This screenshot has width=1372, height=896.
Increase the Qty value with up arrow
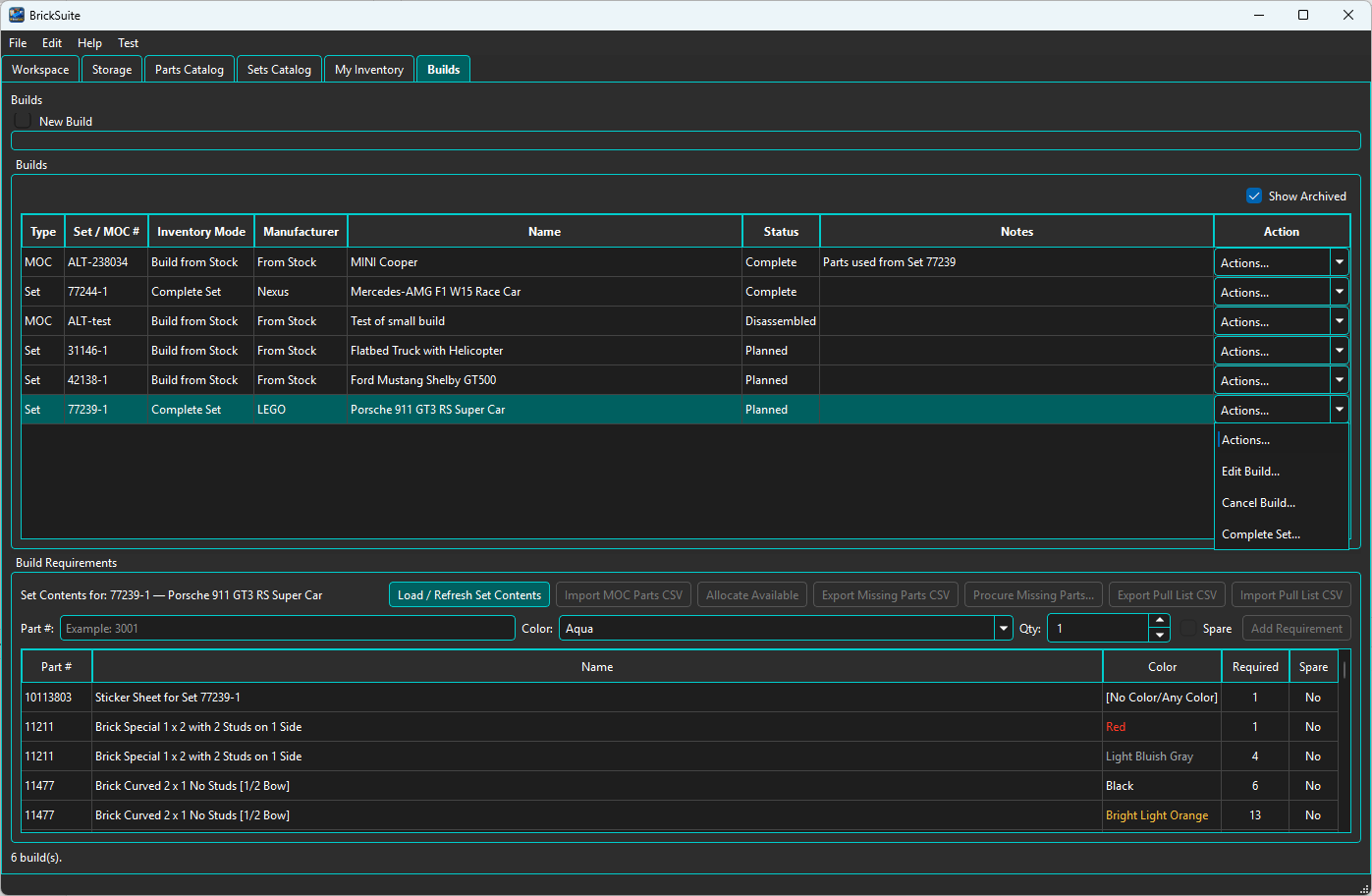pyautogui.click(x=1160, y=621)
